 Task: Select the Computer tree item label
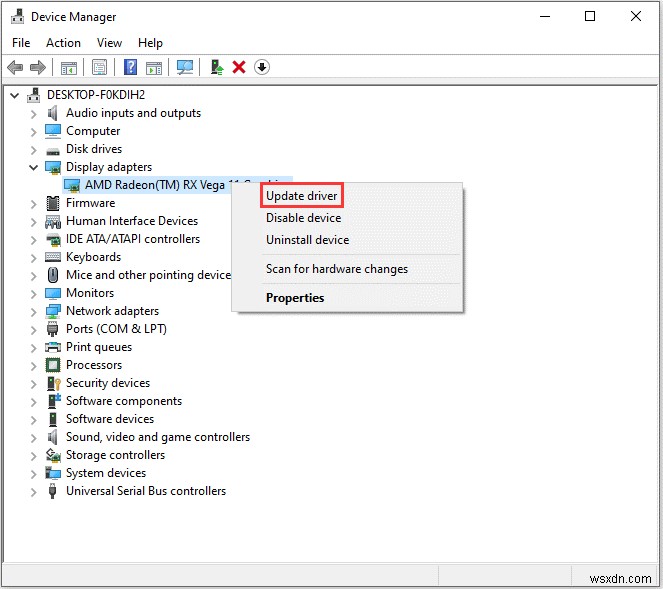pyautogui.click(x=93, y=131)
